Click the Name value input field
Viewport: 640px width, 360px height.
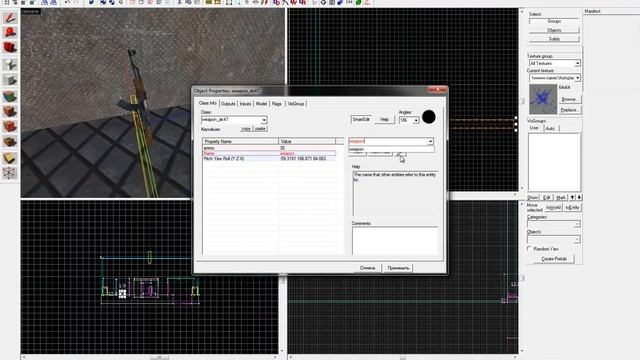388,141
